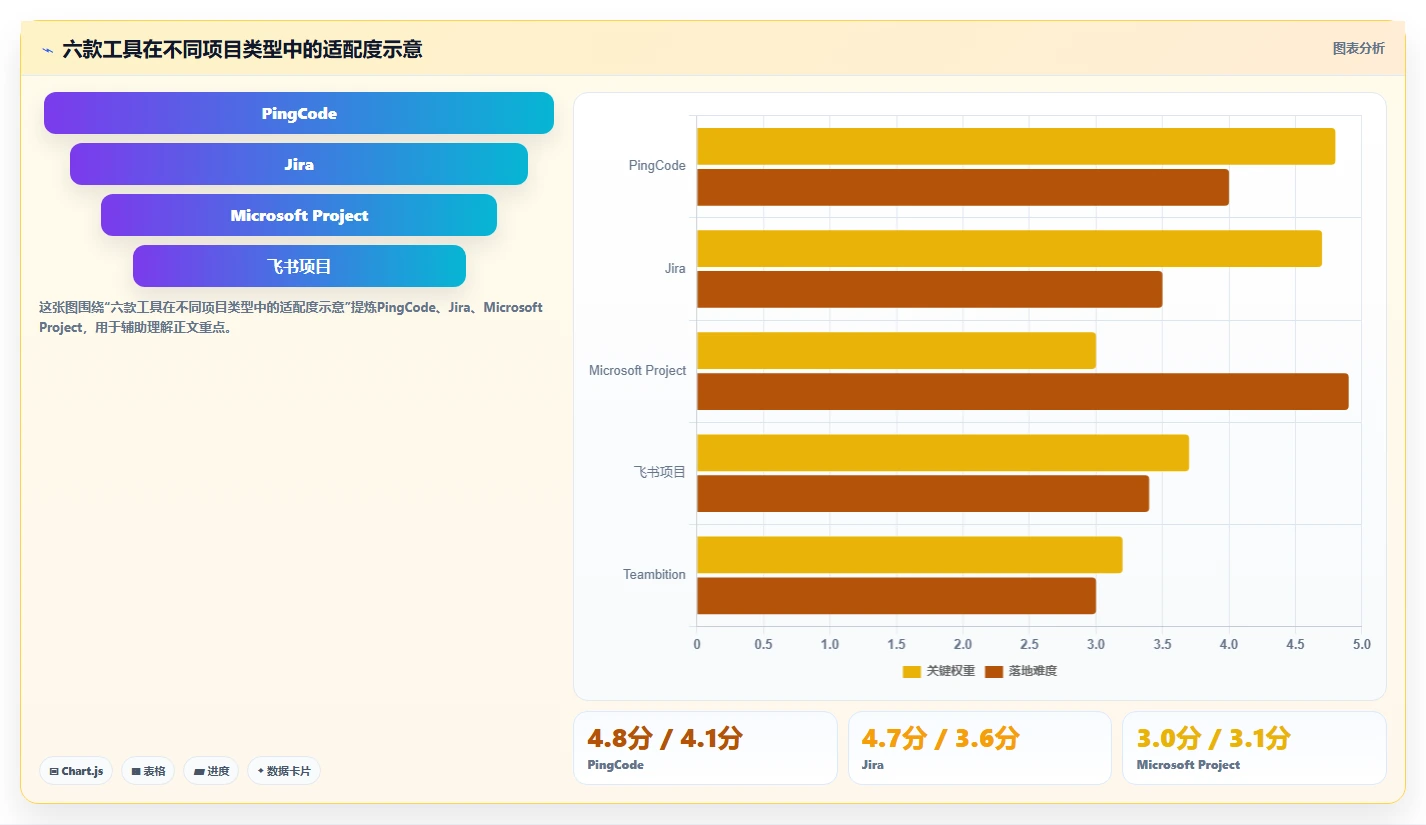Click the Teambition y-axis label
This screenshot has width=1426, height=825.
(x=654, y=574)
